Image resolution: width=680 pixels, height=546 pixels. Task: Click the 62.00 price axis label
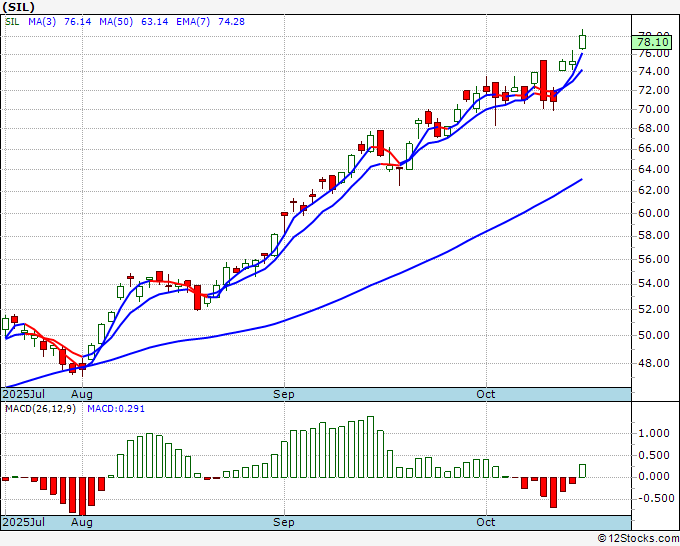[x=654, y=190]
